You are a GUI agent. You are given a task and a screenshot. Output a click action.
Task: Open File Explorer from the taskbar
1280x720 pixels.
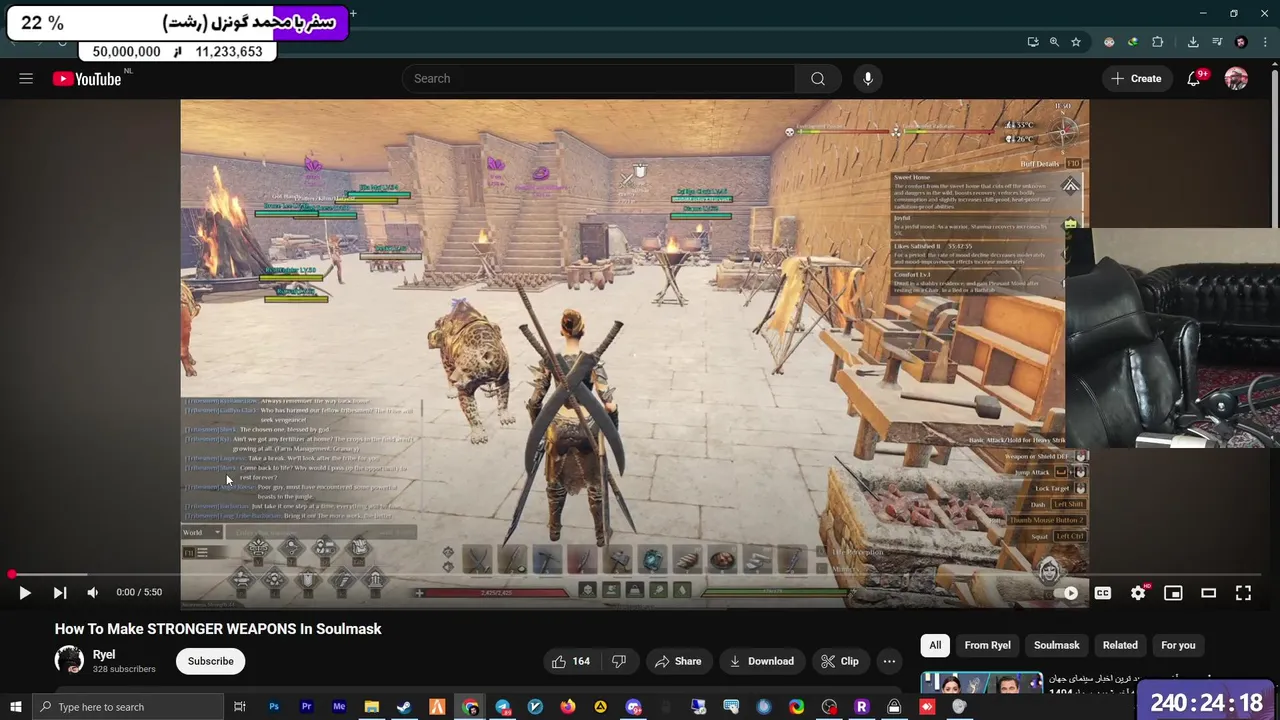point(371,707)
